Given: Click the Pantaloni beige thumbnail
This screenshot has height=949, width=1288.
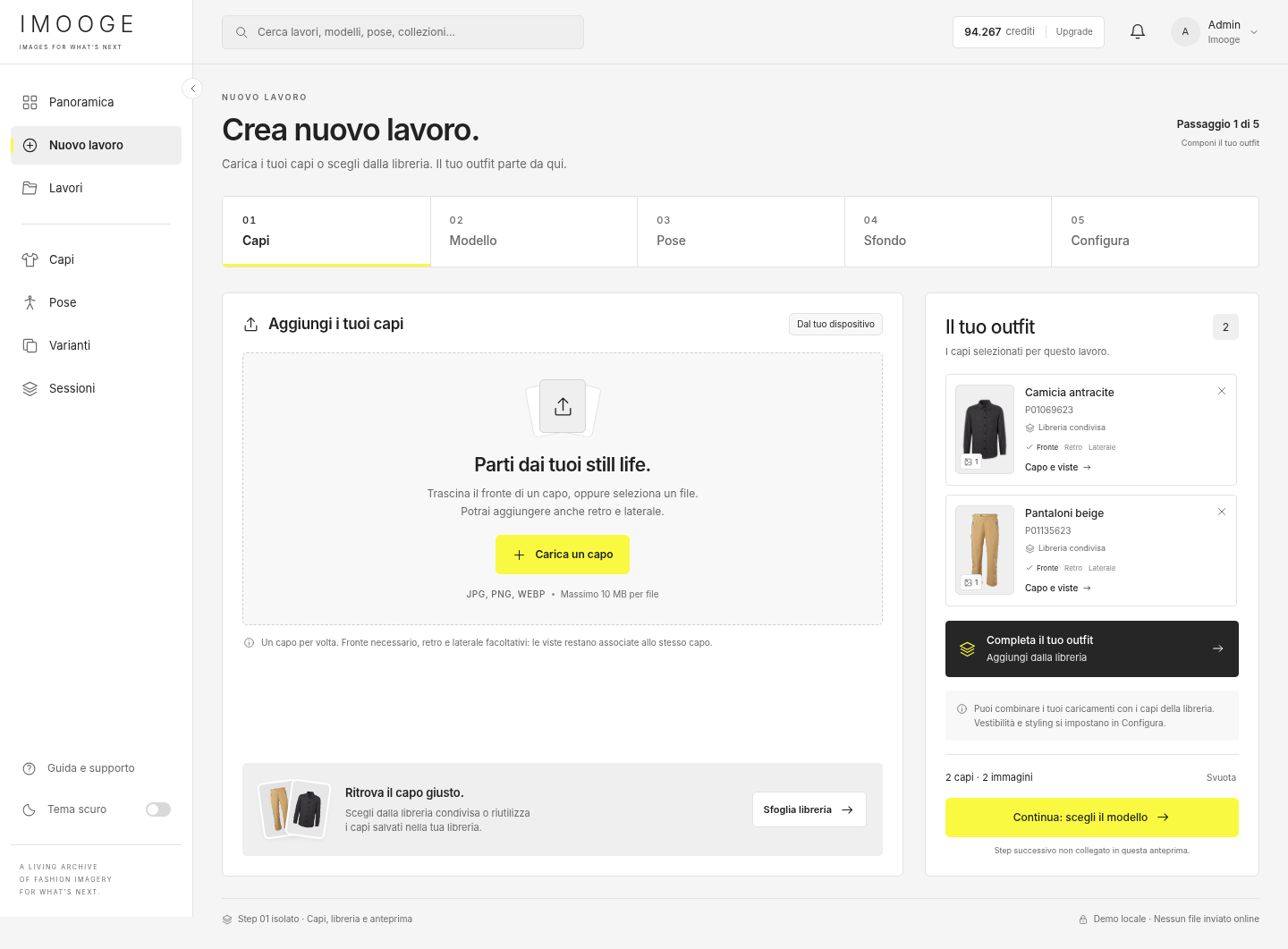Looking at the screenshot, I should 985,550.
